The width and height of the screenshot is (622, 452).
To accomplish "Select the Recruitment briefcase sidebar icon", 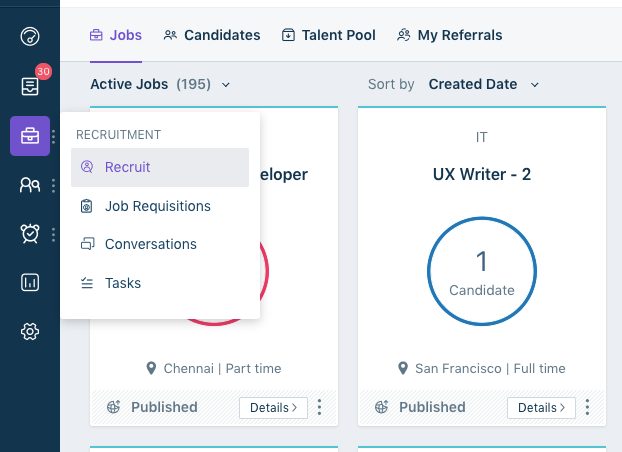I will (x=30, y=136).
